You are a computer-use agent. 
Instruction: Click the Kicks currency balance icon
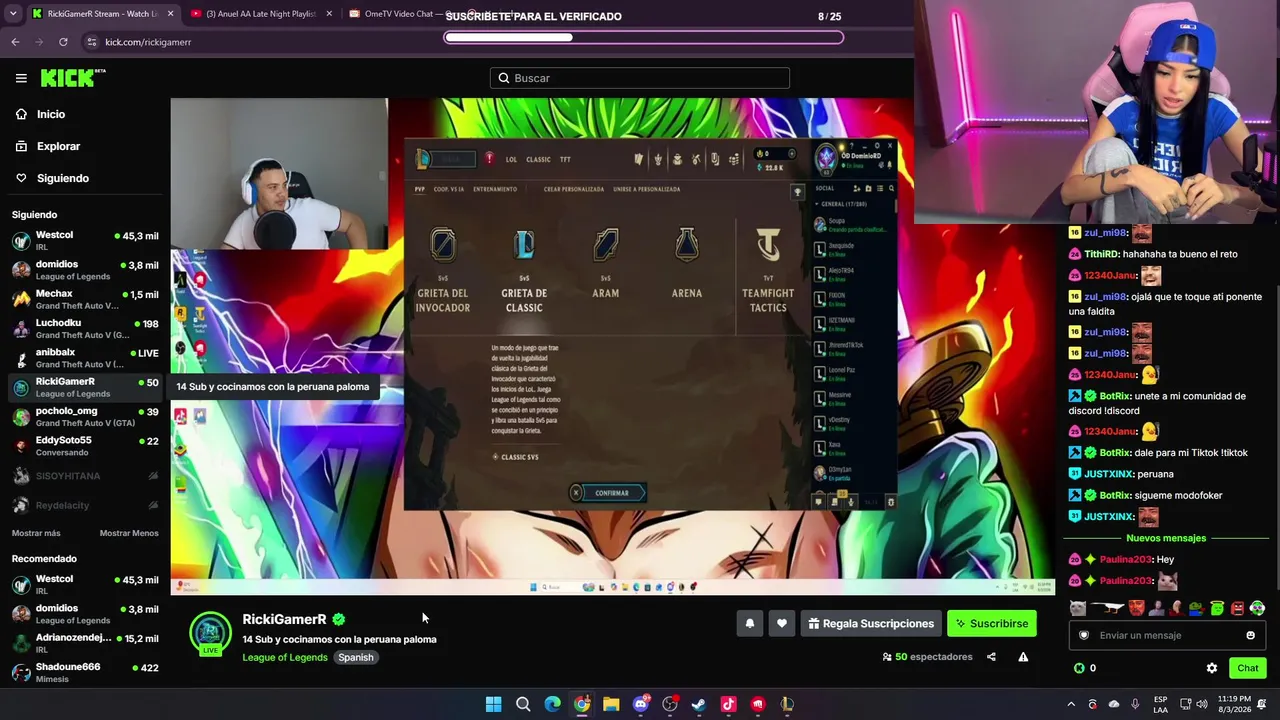(x=1079, y=668)
